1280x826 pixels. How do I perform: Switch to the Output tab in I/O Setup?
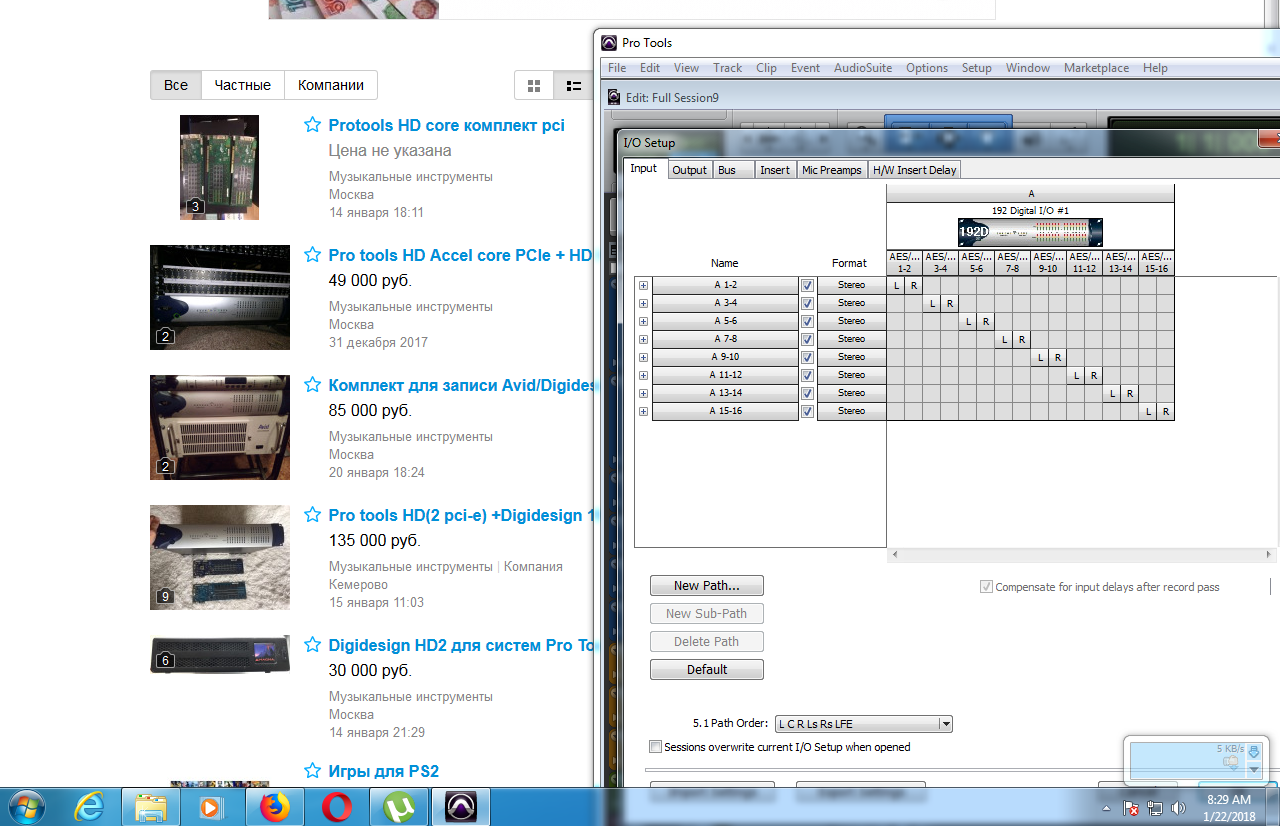click(x=689, y=170)
